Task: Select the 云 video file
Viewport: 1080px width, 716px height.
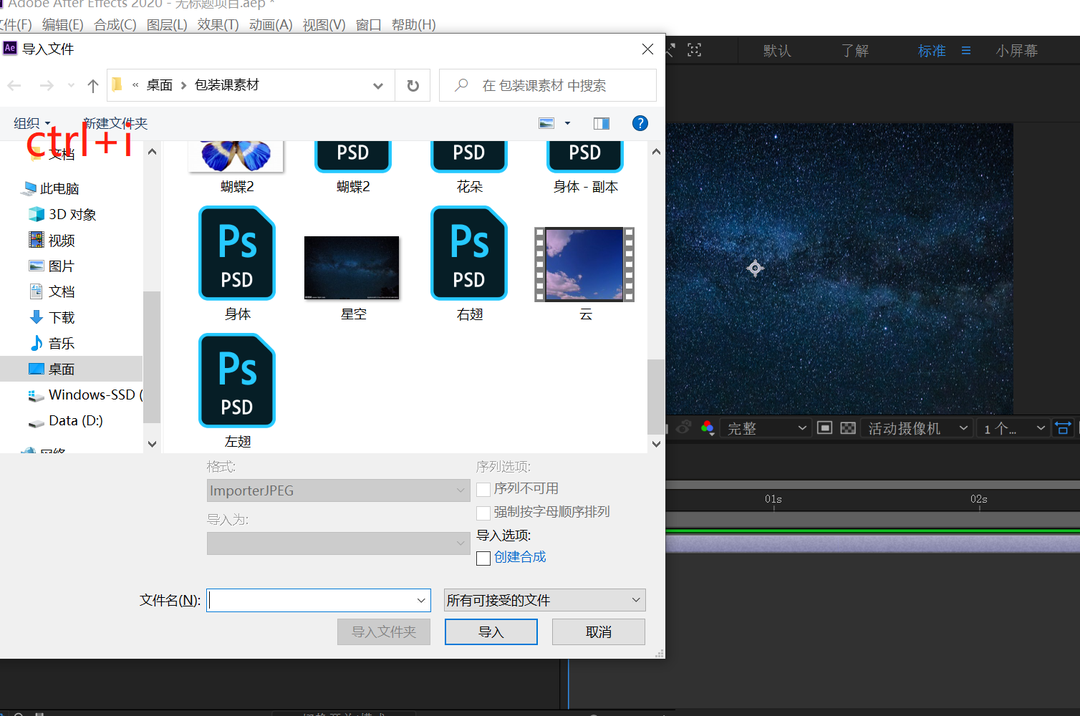Action: (x=585, y=265)
